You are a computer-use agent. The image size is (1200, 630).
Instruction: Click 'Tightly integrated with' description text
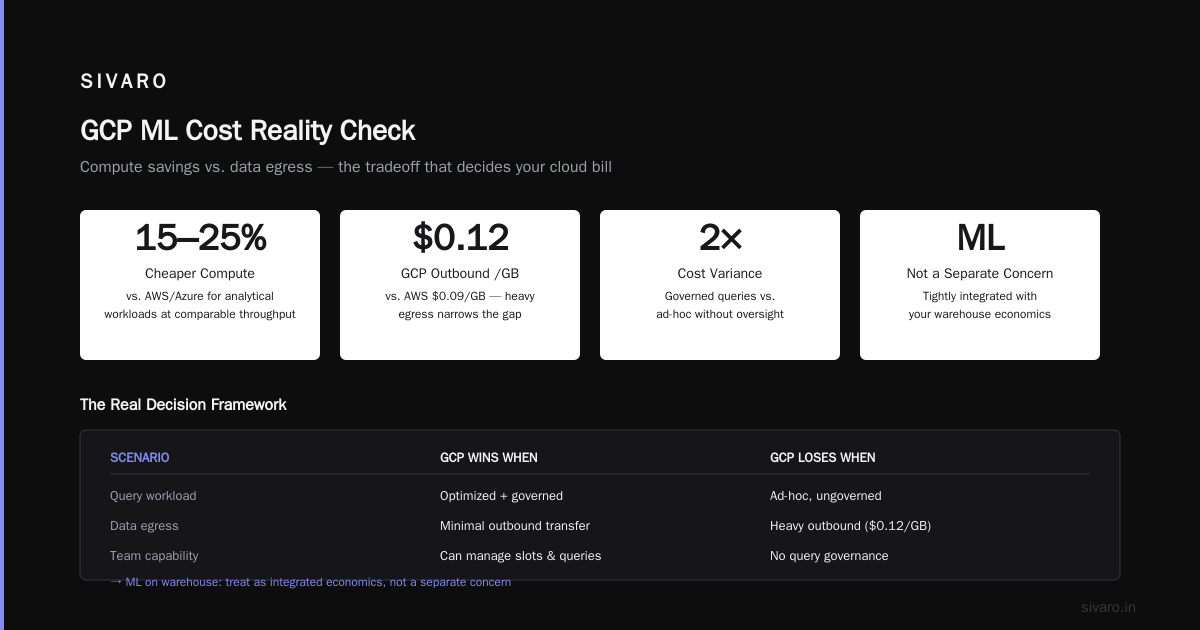[x=980, y=296]
